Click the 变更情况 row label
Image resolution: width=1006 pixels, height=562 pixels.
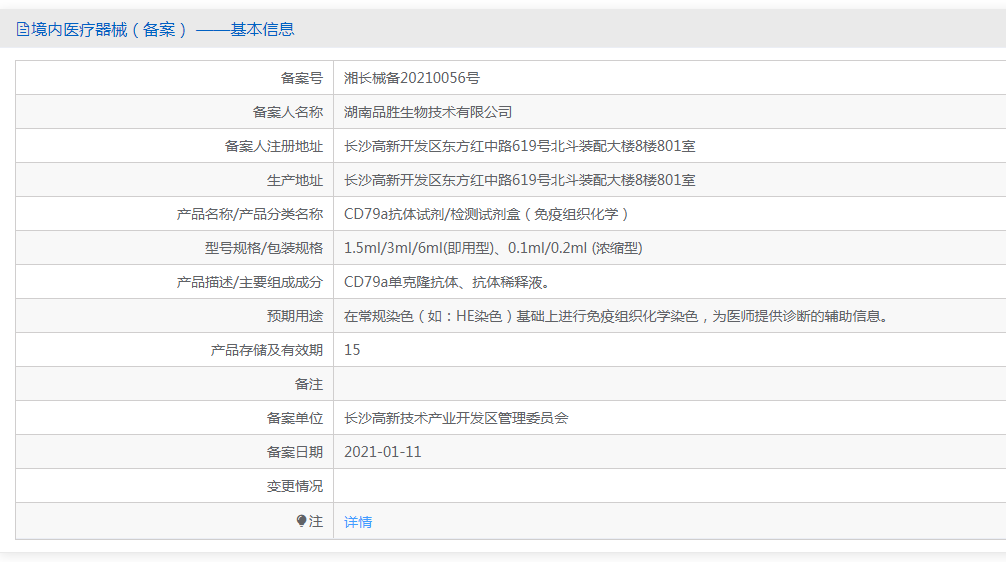295,486
